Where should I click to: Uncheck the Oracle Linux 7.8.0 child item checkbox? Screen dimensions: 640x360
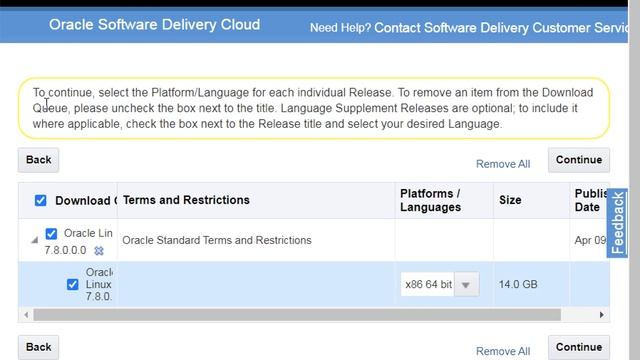click(72, 284)
